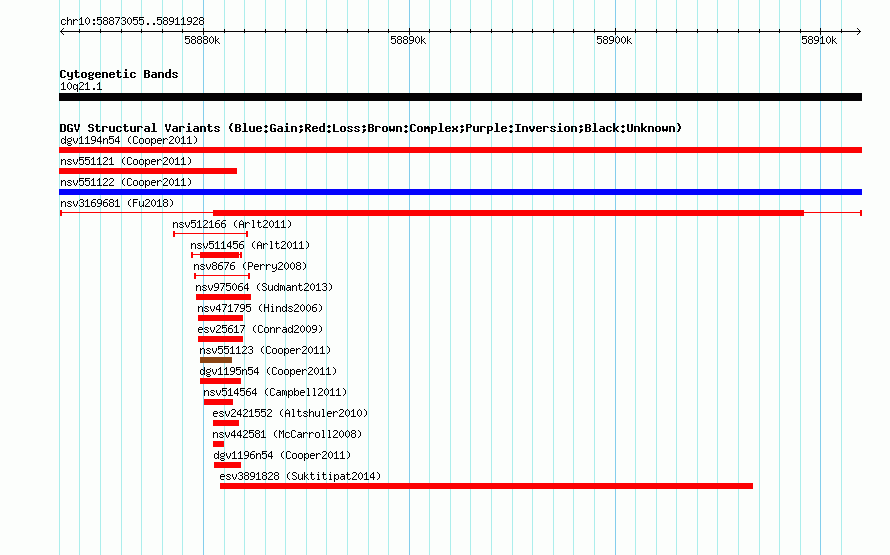The image size is (890, 555).
Task: Open nsv471795 (Hinds2006) variant label
Action: point(260,308)
